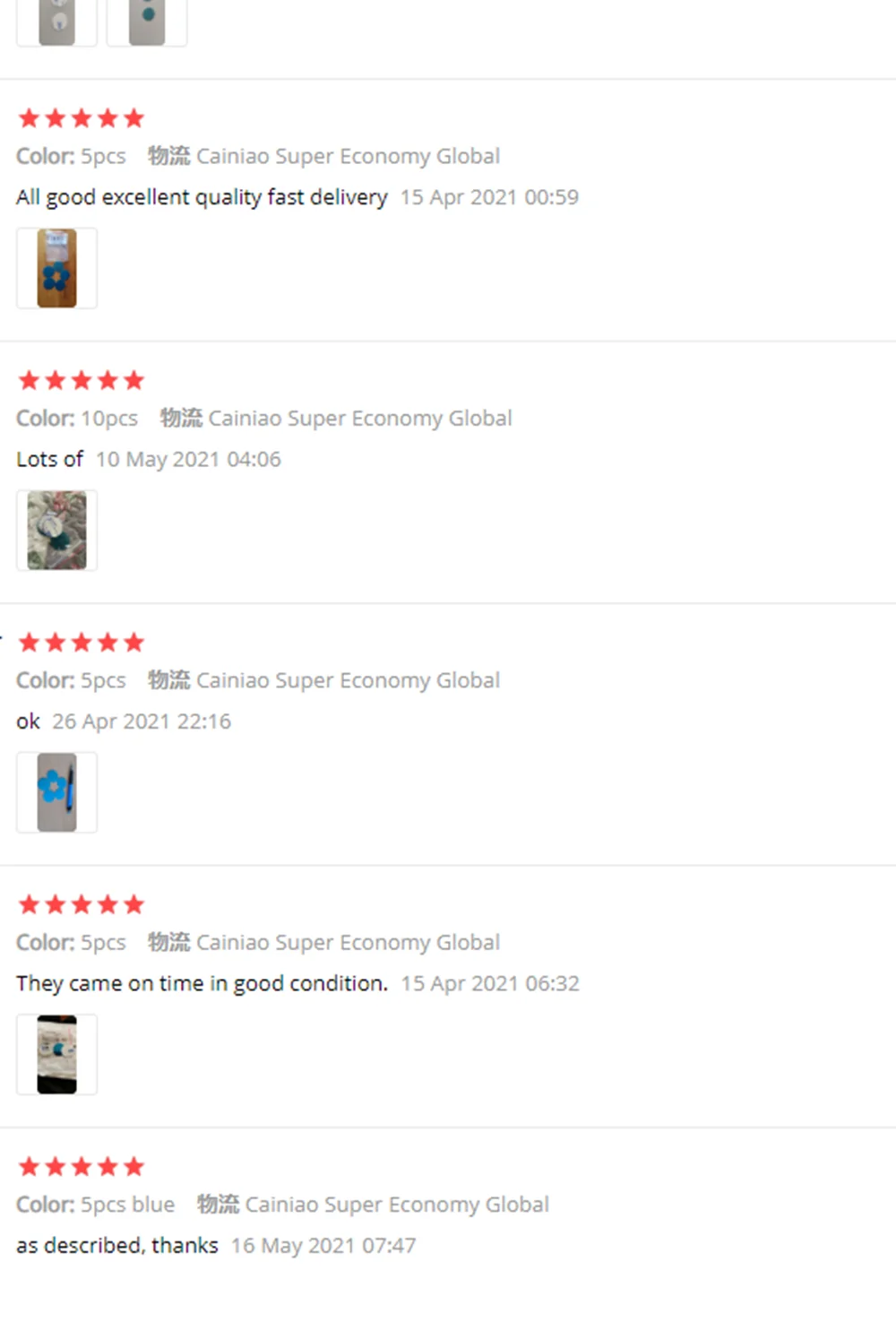Click 'Color: 5pcs blue' variant label

95,1204
